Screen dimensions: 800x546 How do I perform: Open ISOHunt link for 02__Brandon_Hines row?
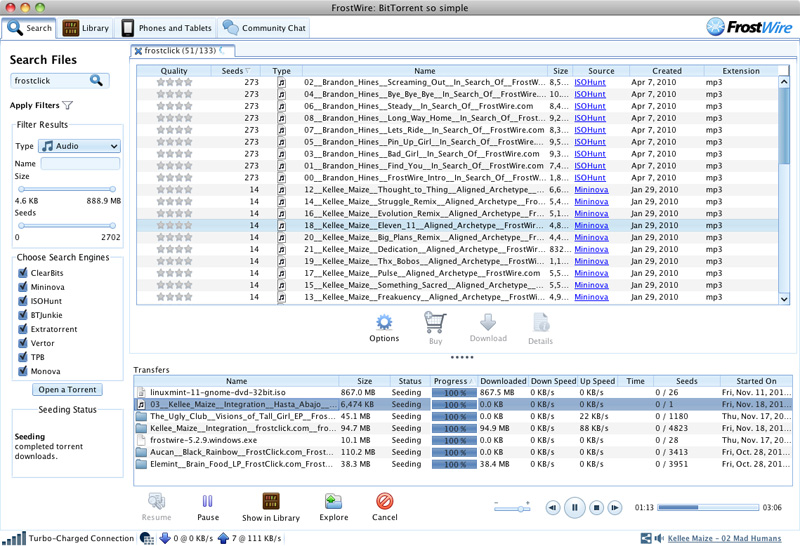pyautogui.click(x=590, y=82)
